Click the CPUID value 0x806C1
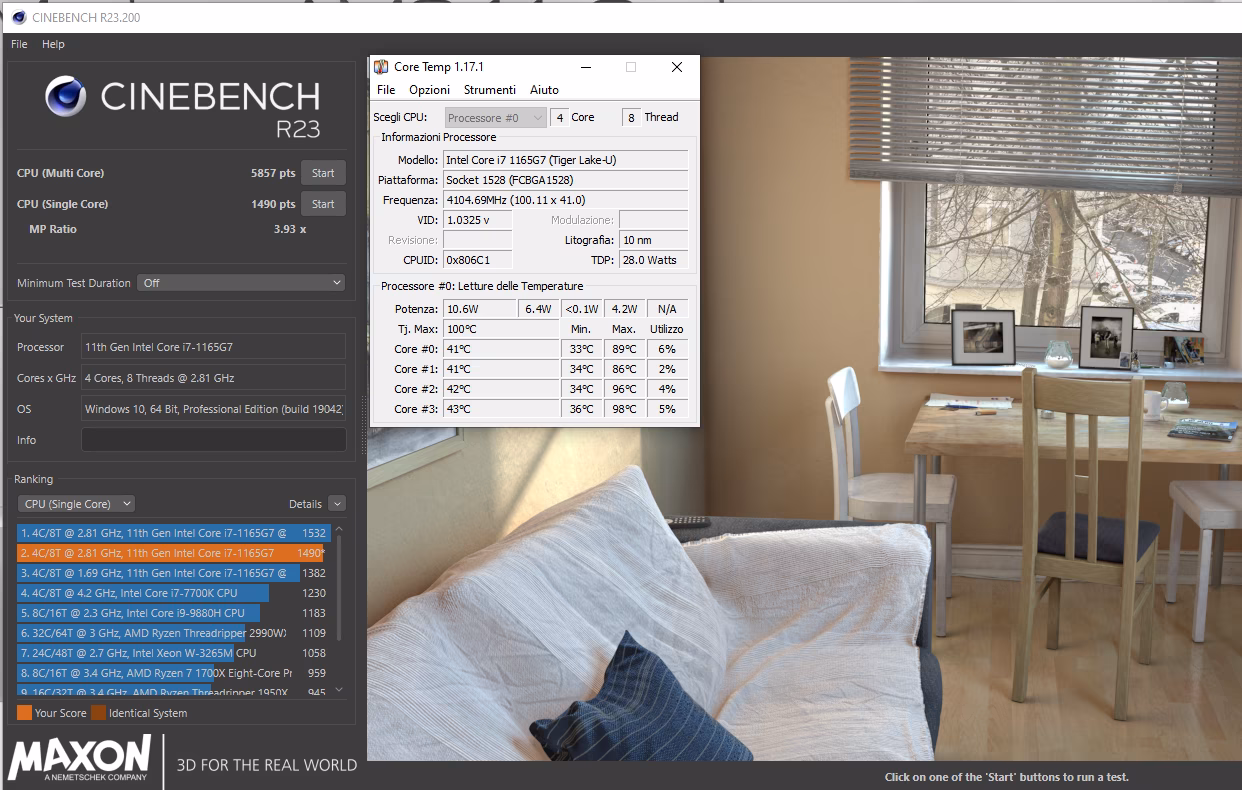The height and width of the screenshot is (790, 1242). [477, 260]
